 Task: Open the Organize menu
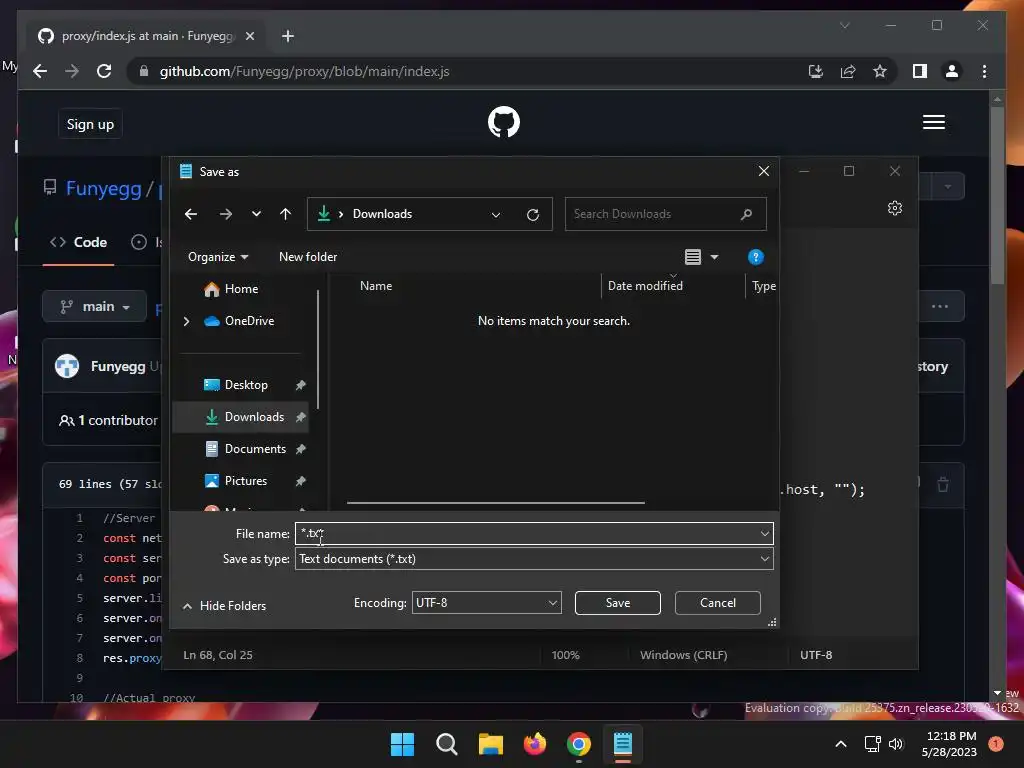point(217,257)
